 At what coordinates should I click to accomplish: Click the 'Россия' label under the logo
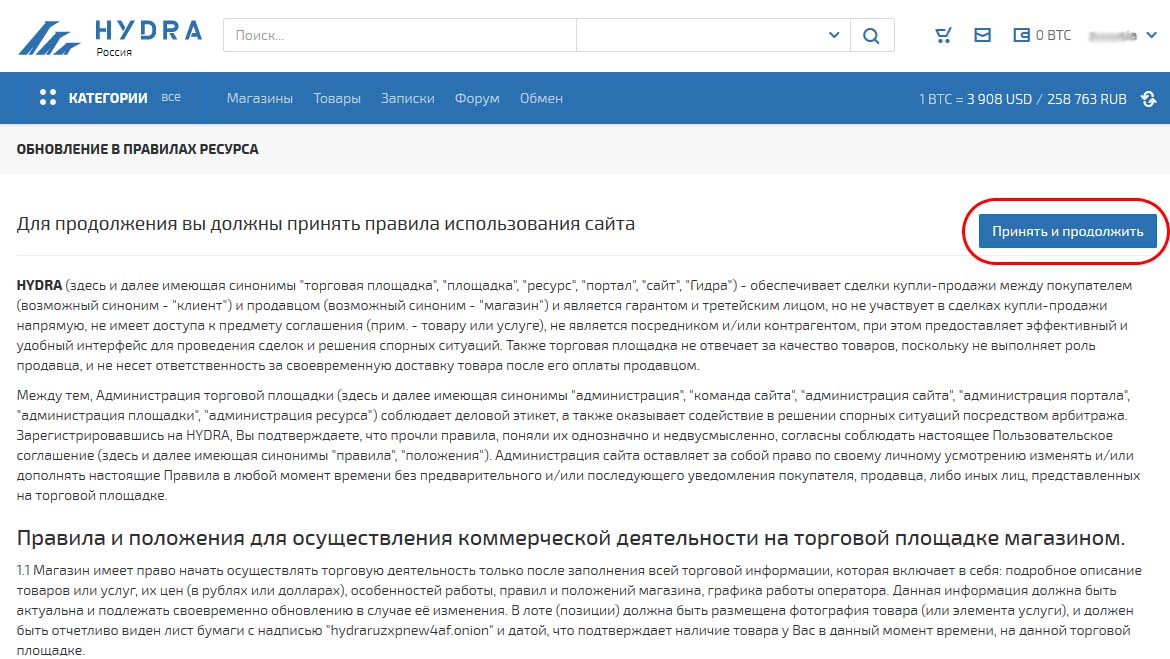click(114, 52)
